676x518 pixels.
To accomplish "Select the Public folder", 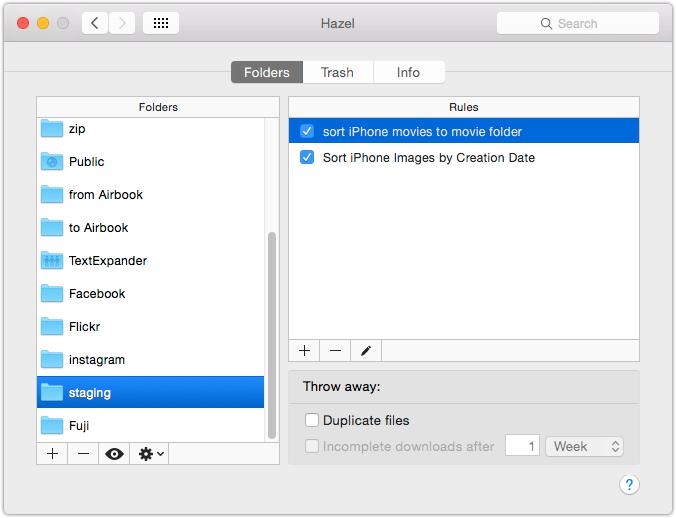I will point(150,162).
